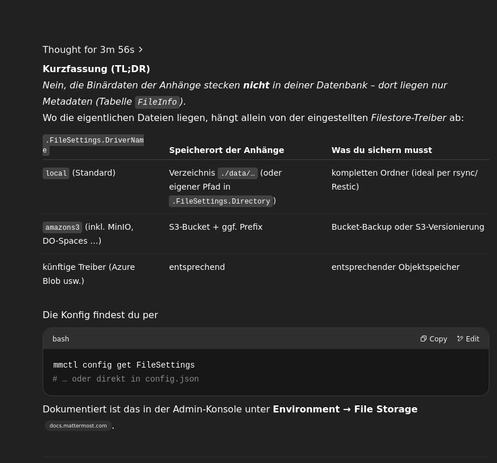The height and width of the screenshot is (463, 497).
Task: Click the chevron next to Thought timer
Action: (x=140, y=50)
